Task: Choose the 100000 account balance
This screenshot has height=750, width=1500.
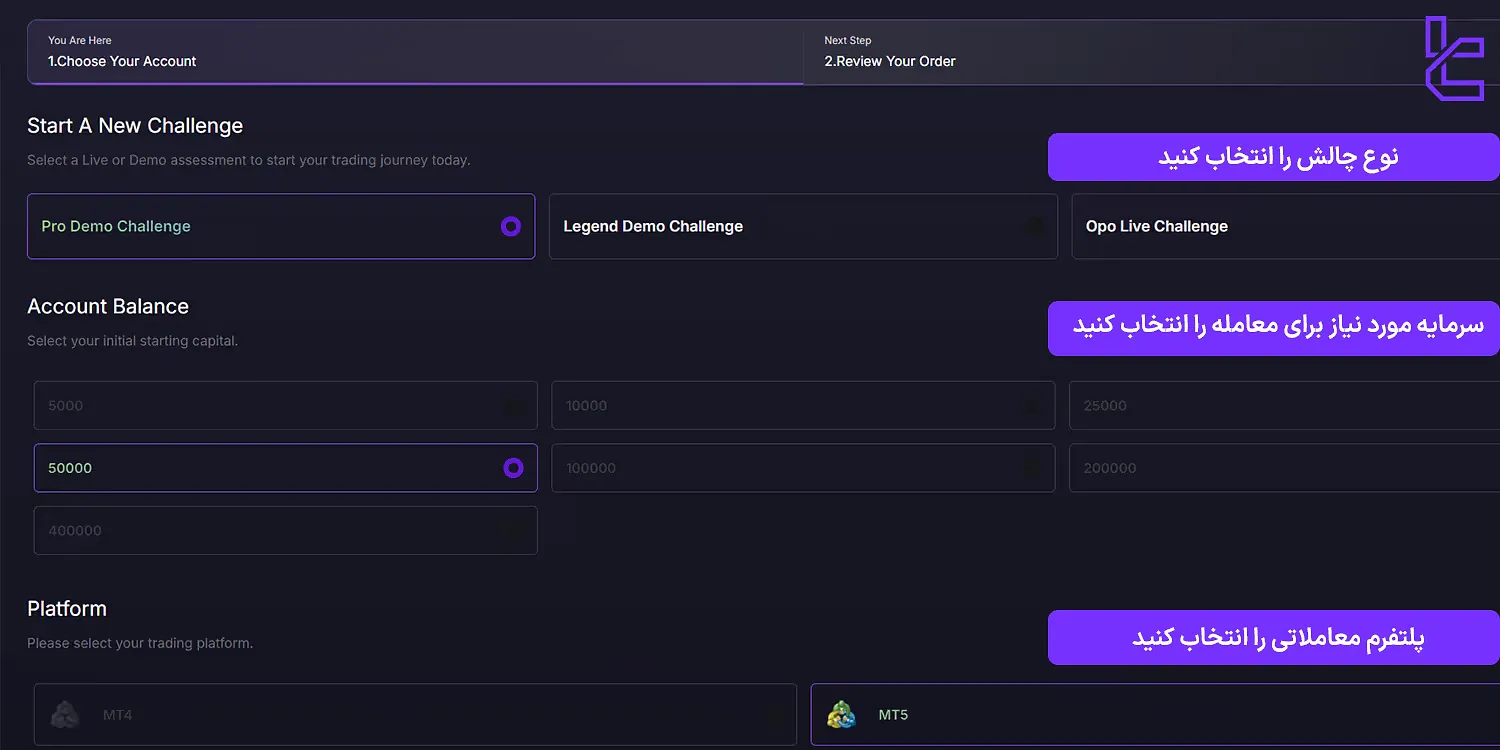Action: click(802, 468)
